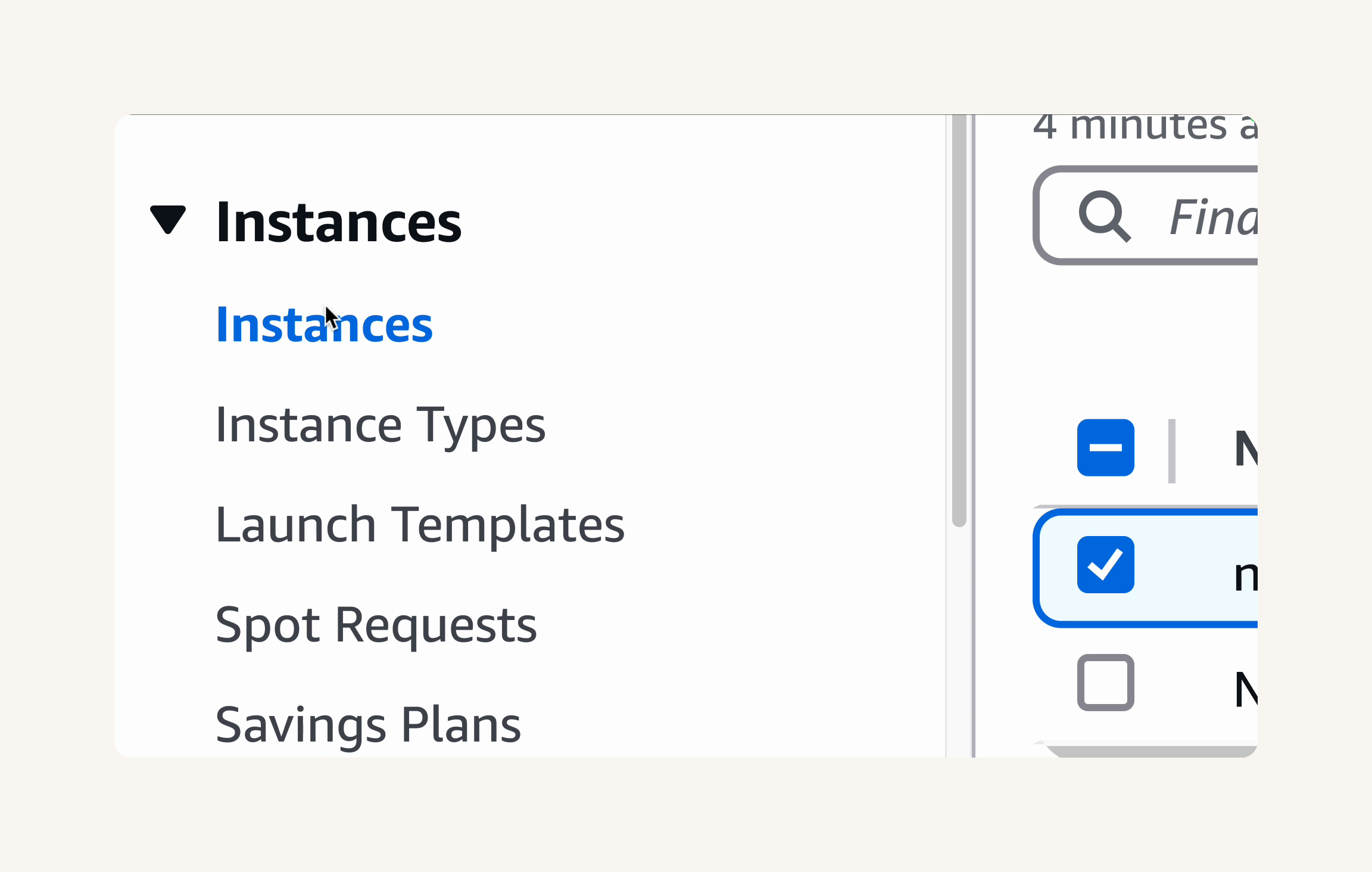Toggle the select-all header checkbox
The width and height of the screenshot is (1372, 872).
(x=1106, y=448)
